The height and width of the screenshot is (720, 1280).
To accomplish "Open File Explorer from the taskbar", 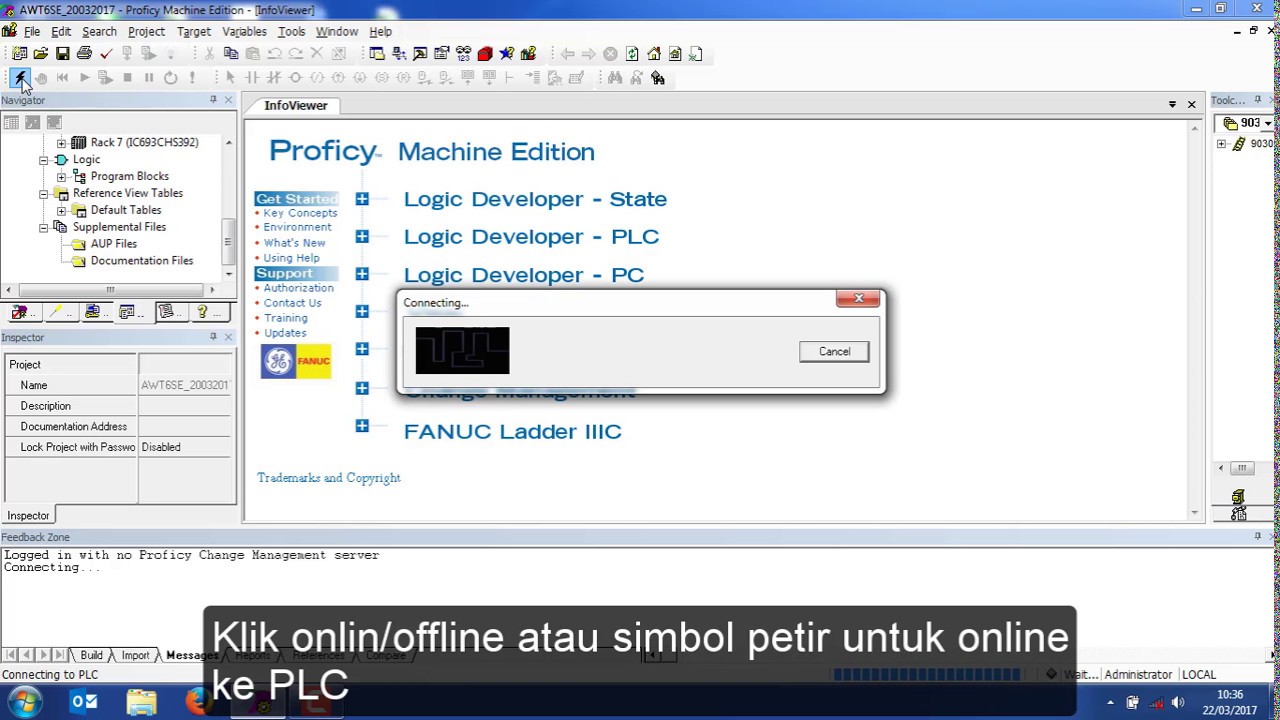I will coord(142,702).
